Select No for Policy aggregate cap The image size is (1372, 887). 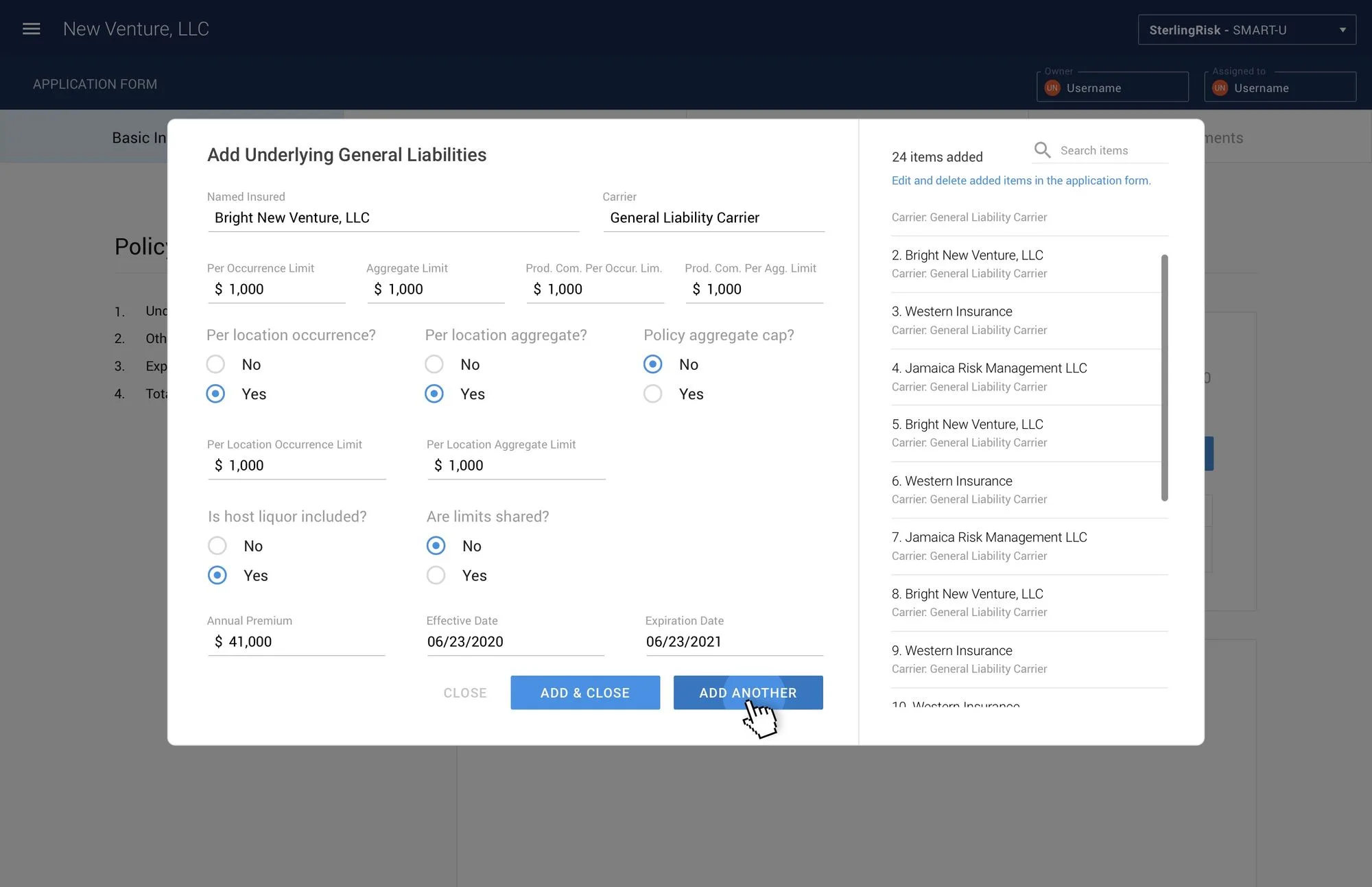[x=653, y=364]
